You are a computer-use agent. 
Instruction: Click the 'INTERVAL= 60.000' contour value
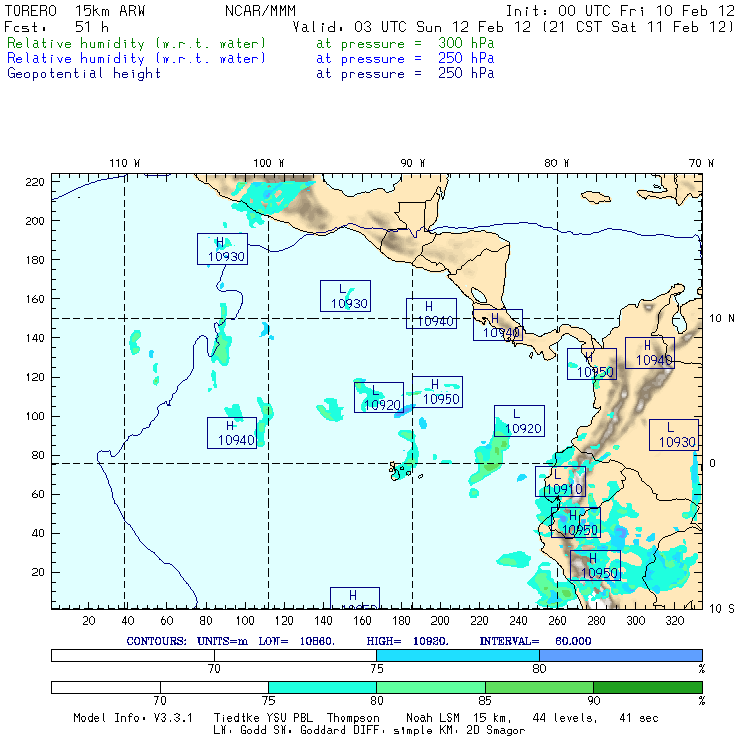point(535,641)
